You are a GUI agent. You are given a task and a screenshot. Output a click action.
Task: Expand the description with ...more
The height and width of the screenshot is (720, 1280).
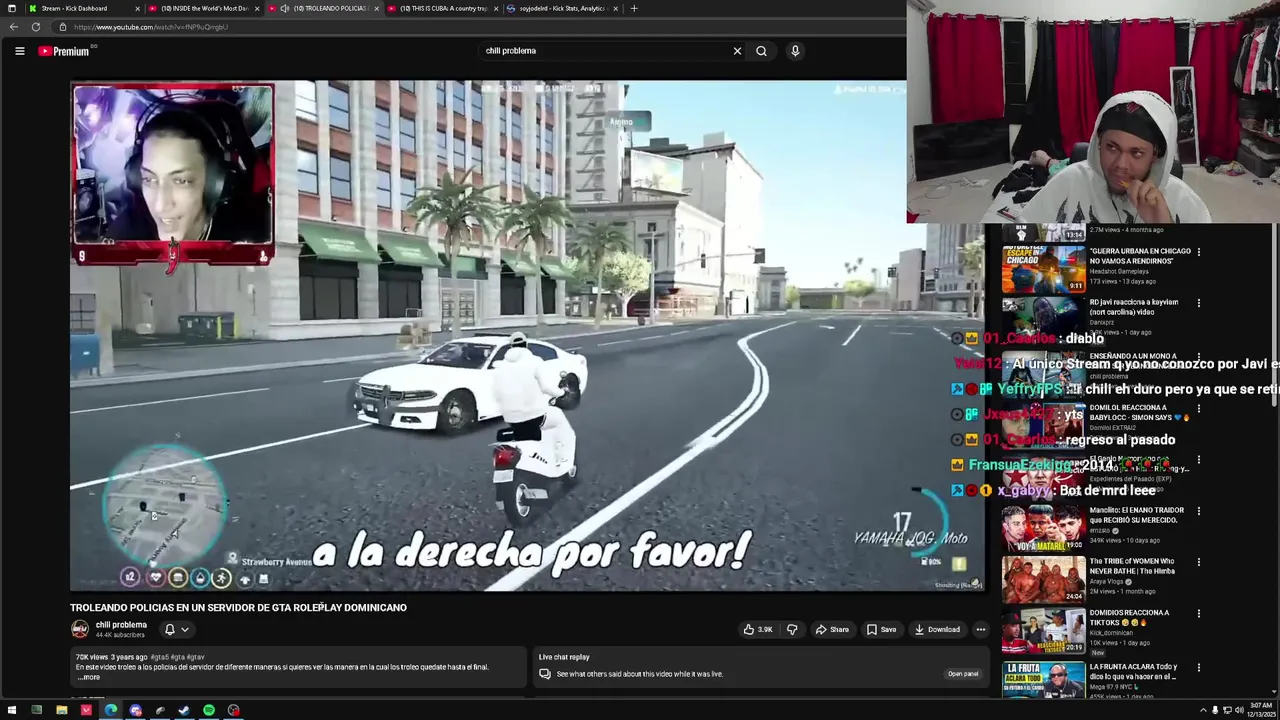pos(88,677)
